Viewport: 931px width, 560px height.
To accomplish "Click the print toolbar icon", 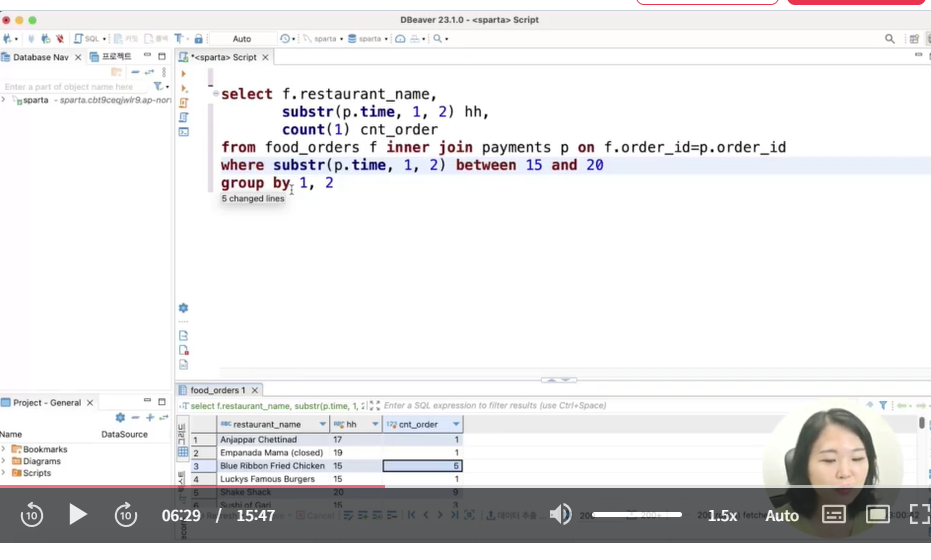I will [x=414, y=39].
